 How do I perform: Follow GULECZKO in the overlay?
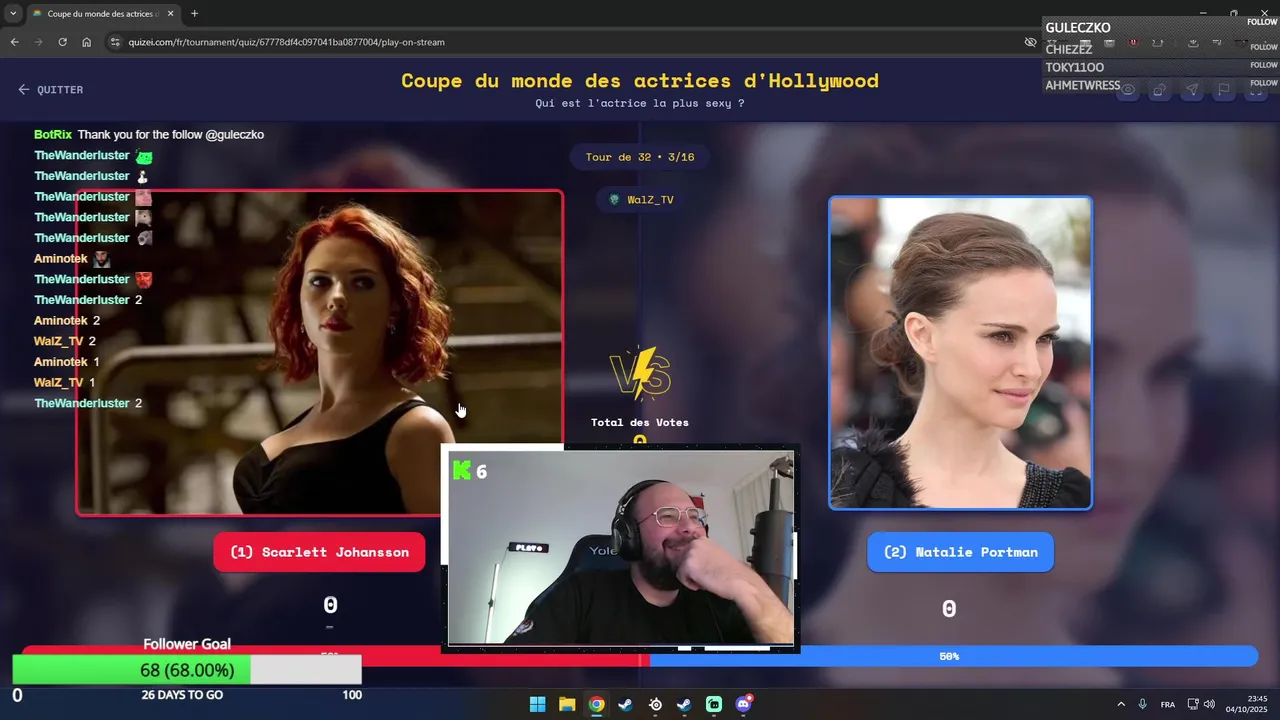pyautogui.click(x=1262, y=22)
